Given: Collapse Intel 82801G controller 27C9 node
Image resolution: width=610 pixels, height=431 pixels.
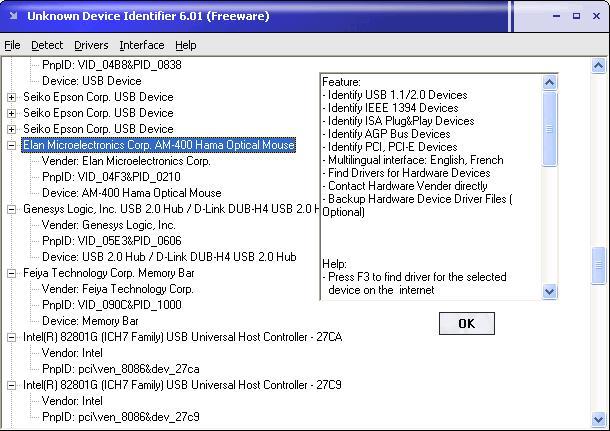Looking at the screenshot, I should 12,385.
